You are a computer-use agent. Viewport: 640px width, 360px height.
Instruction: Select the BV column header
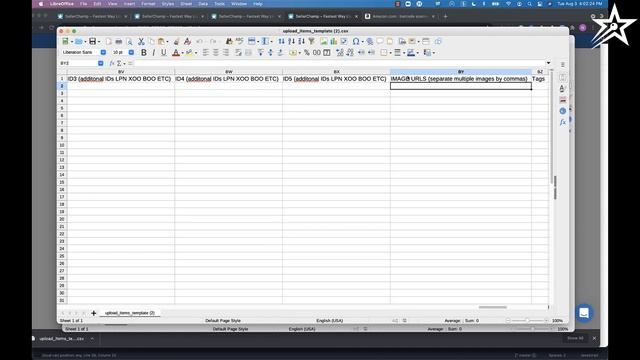121,72
